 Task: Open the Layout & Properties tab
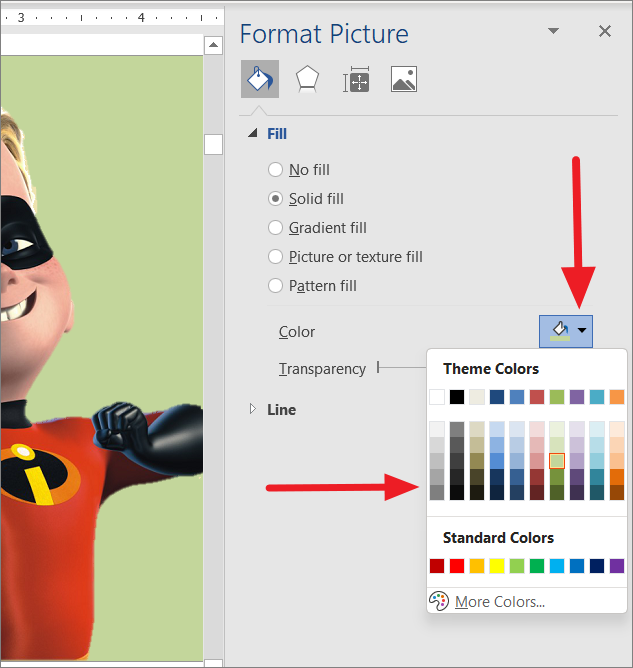tap(356, 79)
